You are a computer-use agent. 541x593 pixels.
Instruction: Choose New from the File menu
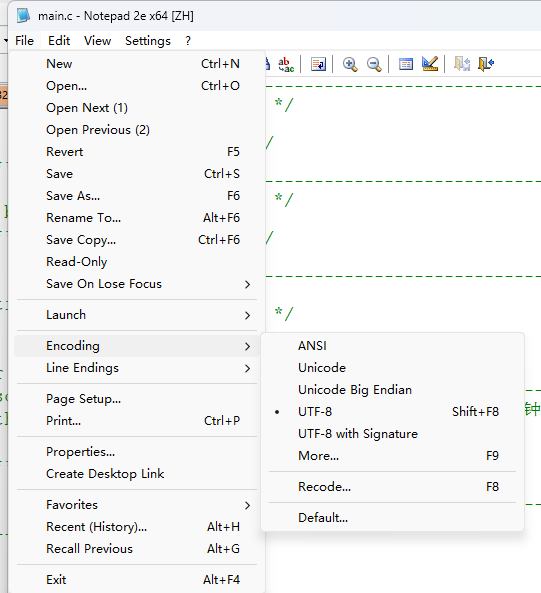pyautogui.click(x=136, y=64)
